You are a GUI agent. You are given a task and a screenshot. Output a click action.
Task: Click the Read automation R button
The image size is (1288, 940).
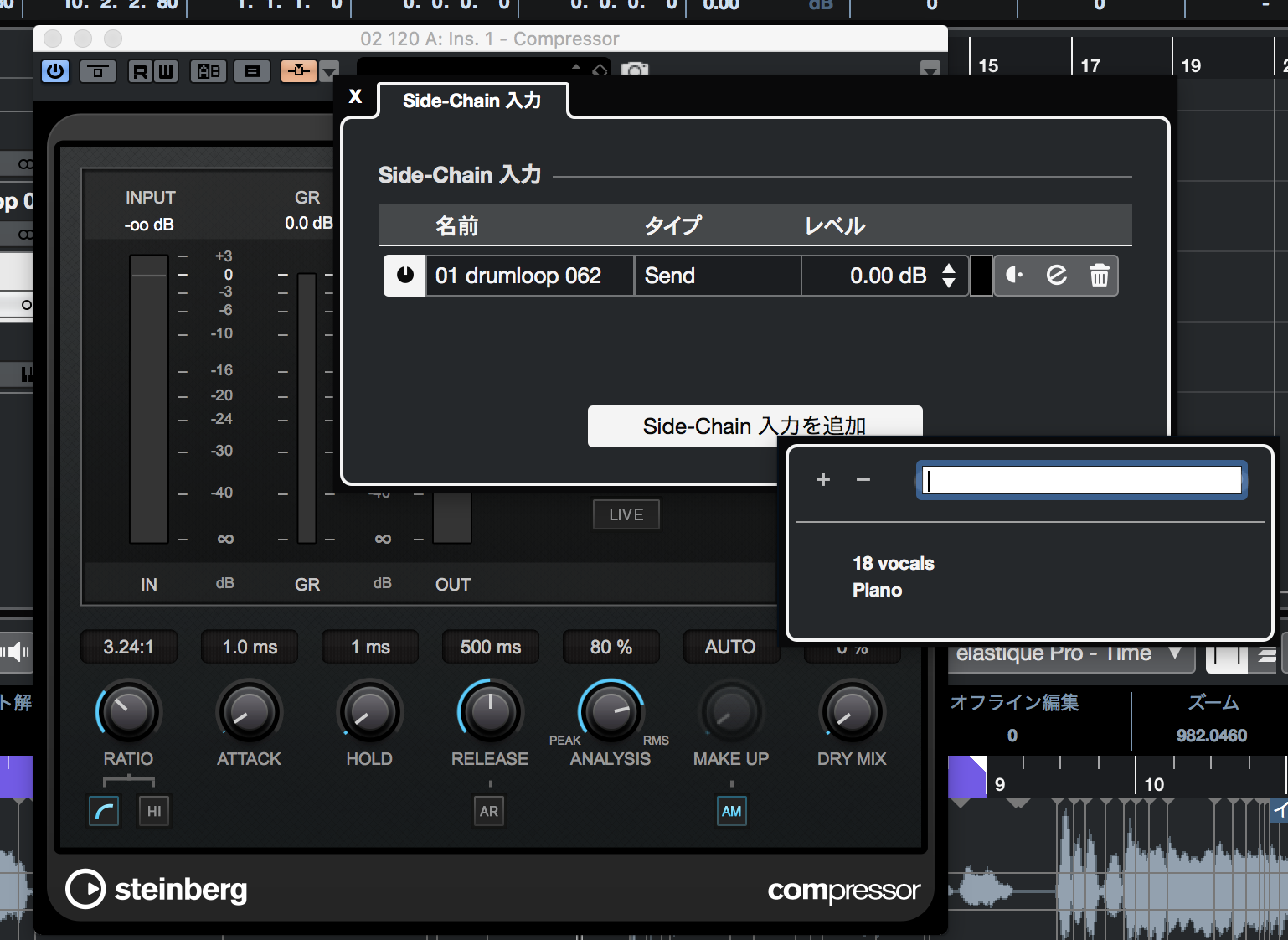[x=140, y=71]
